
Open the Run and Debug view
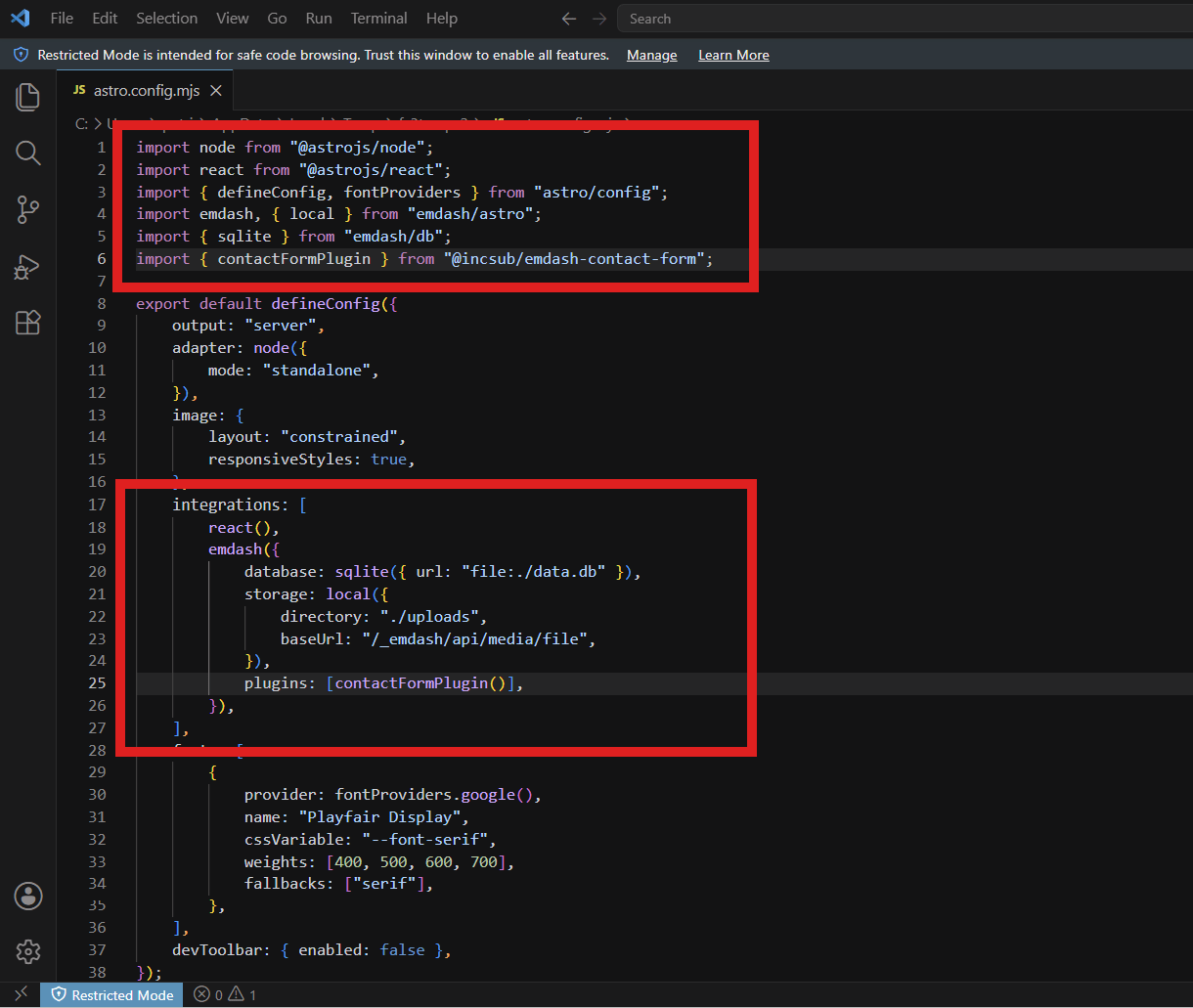28,266
